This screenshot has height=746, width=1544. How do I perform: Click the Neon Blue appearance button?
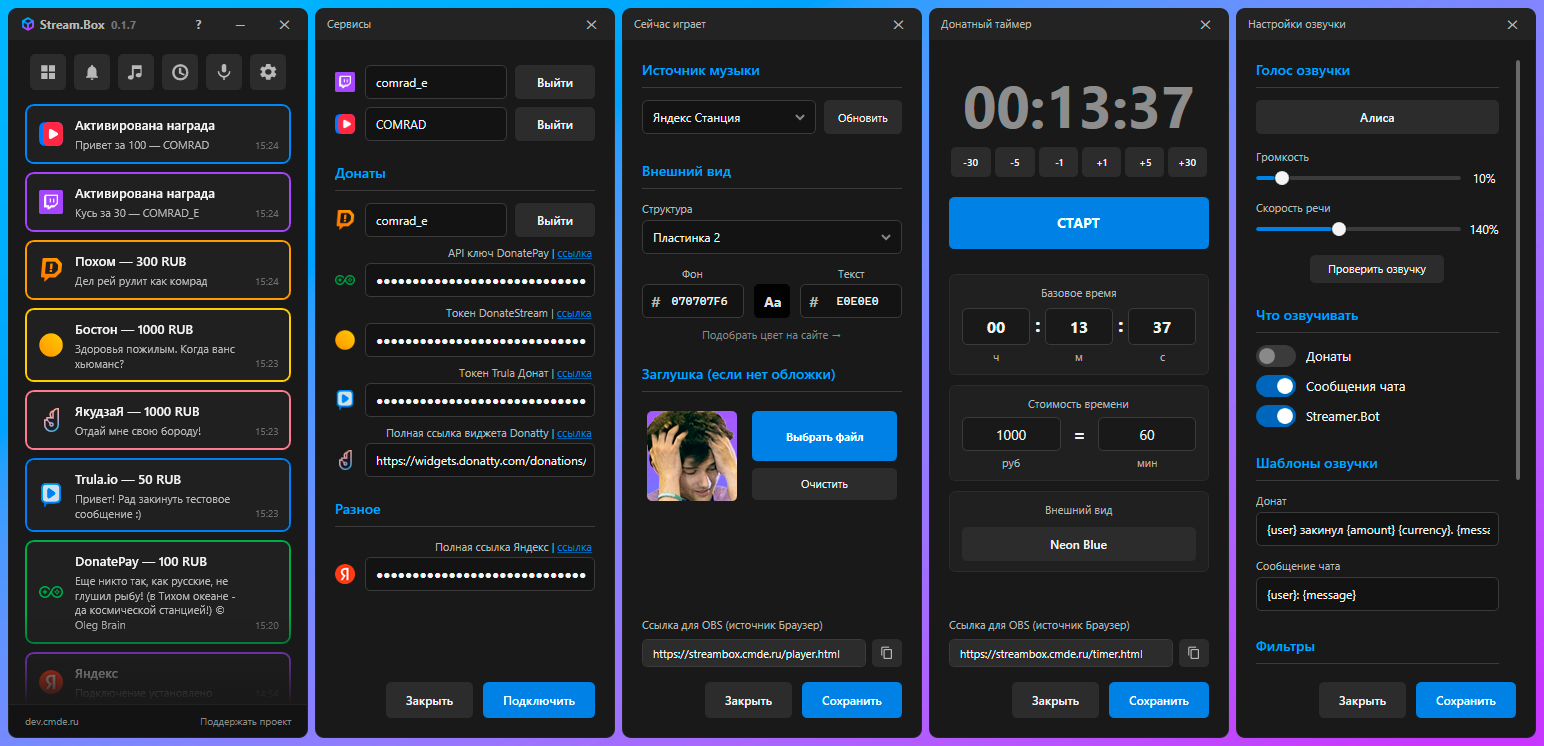tap(1079, 544)
